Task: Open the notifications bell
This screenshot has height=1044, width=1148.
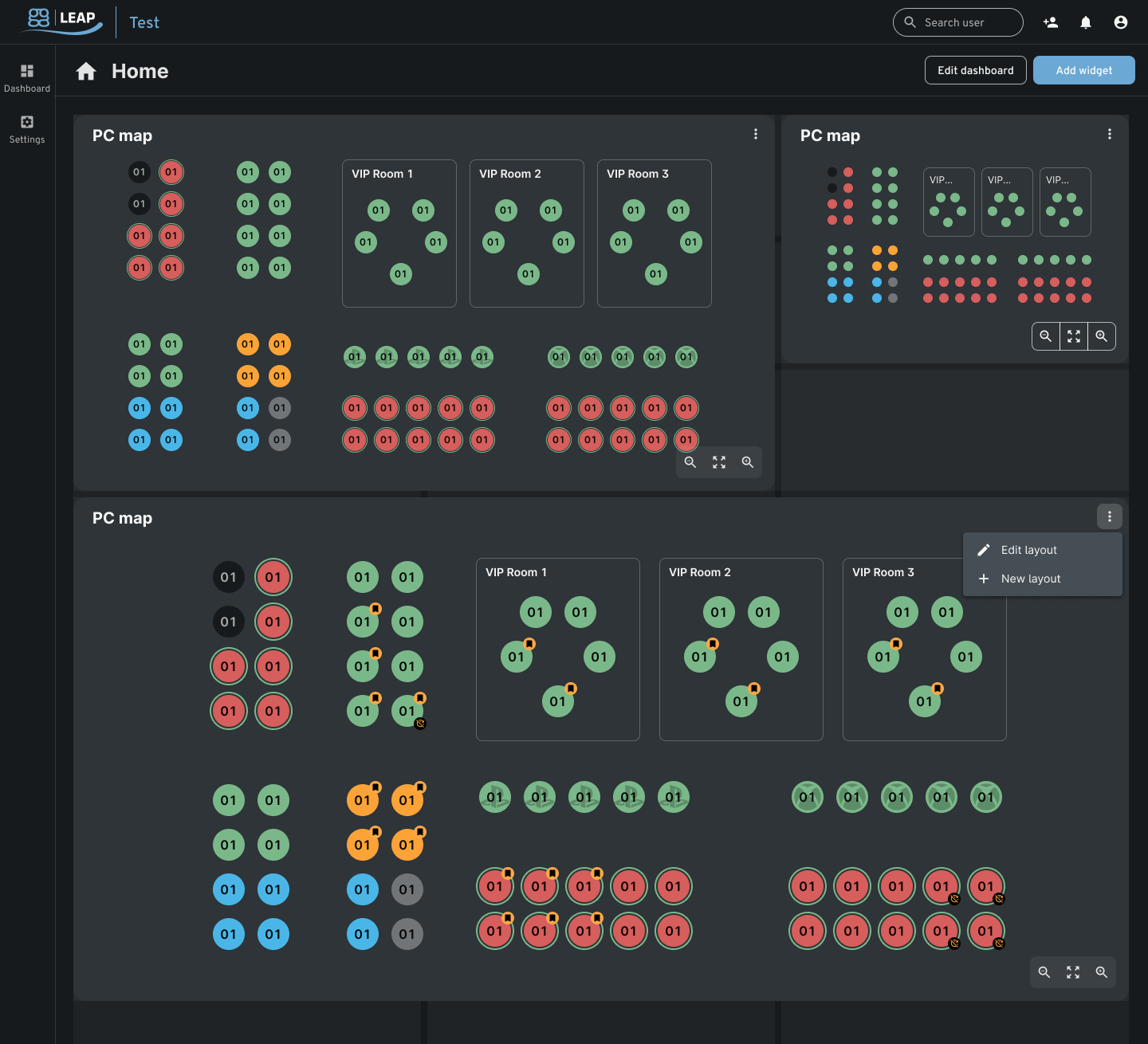Action: click(1086, 22)
